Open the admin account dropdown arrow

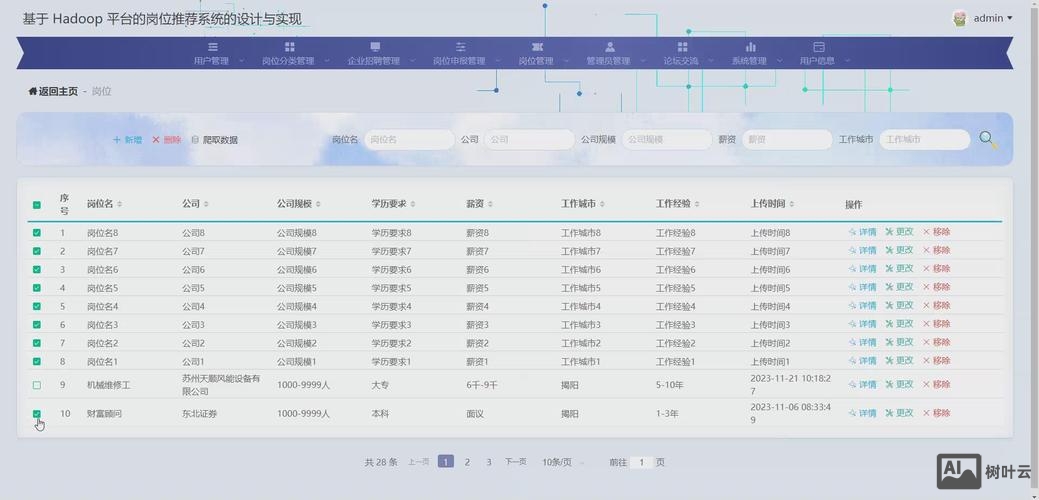1010,19
